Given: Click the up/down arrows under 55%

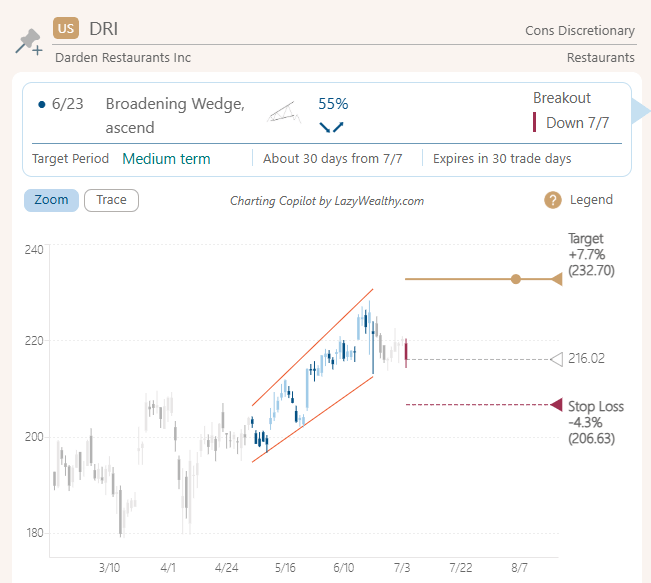Looking at the screenshot, I should [331, 127].
